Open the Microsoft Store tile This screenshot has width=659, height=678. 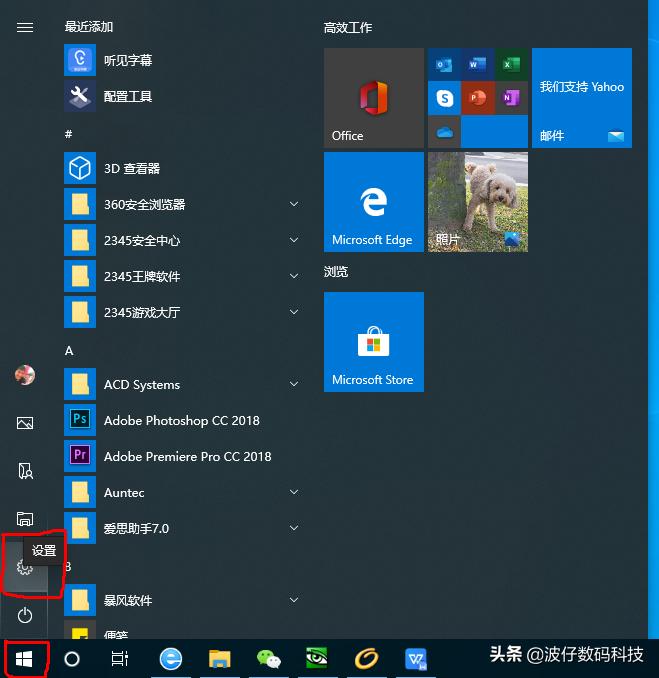[374, 342]
